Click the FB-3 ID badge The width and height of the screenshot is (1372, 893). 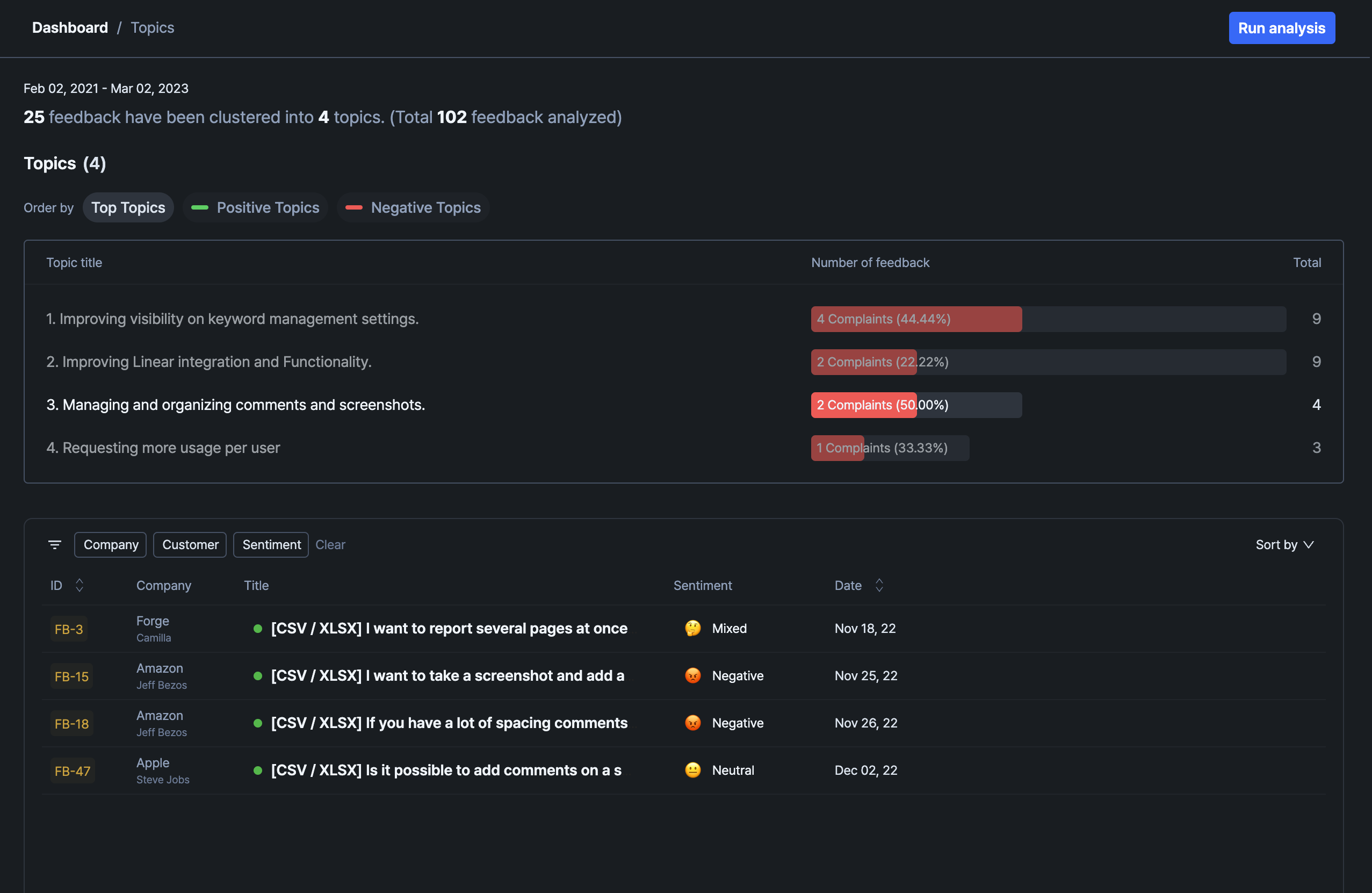[69, 629]
